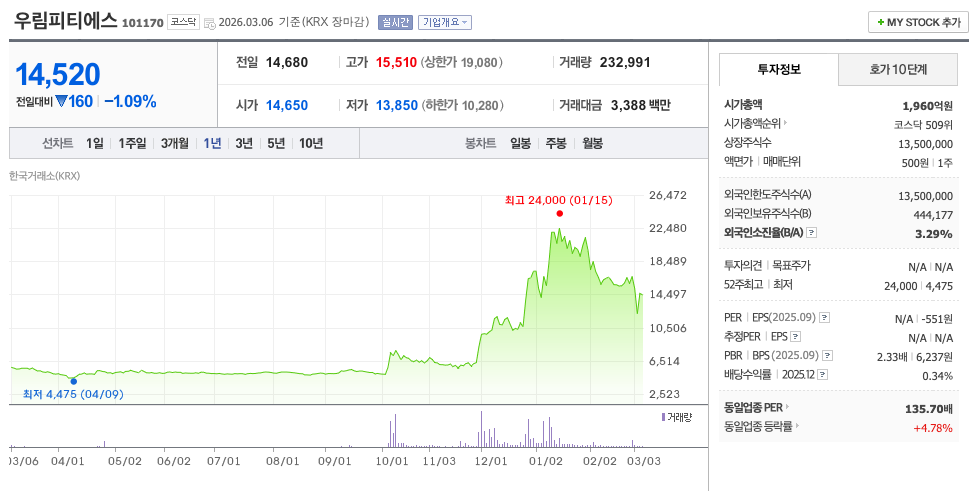Select the 1년 line chart period
This screenshot has width=970, height=491.
tap(212, 143)
